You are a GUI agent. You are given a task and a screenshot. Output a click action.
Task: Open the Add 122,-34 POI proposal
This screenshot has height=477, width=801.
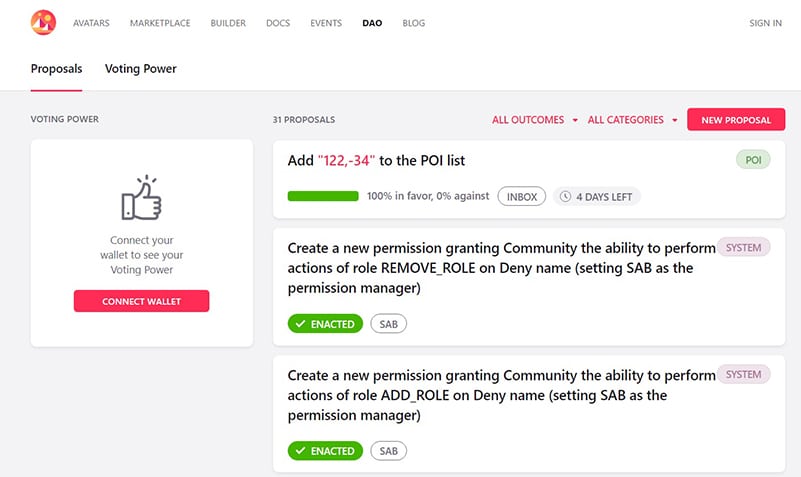click(376, 161)
